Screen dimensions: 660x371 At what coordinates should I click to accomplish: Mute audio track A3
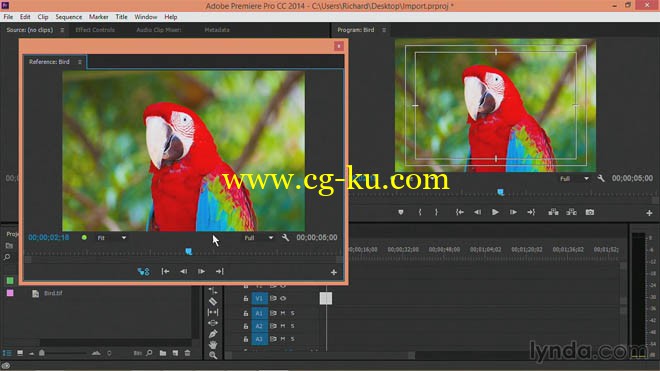point(283,339)
